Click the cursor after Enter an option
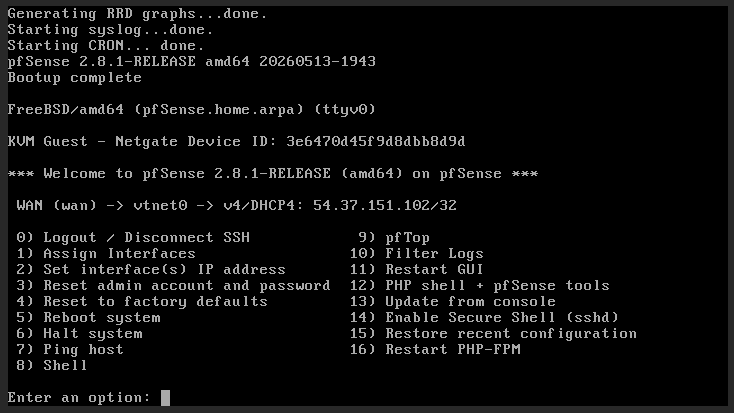Viewport: 734px width, 413px height. [x=165, y=398]
